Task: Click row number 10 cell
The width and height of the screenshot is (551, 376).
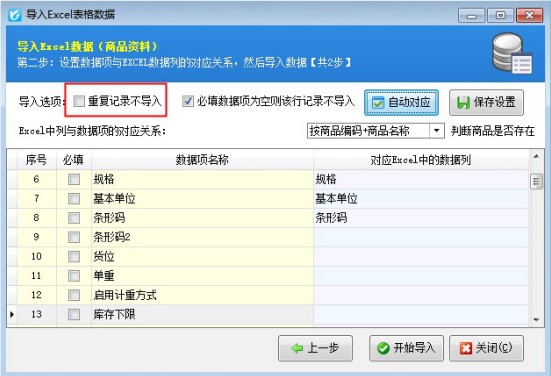Action: tap(36, 256)
